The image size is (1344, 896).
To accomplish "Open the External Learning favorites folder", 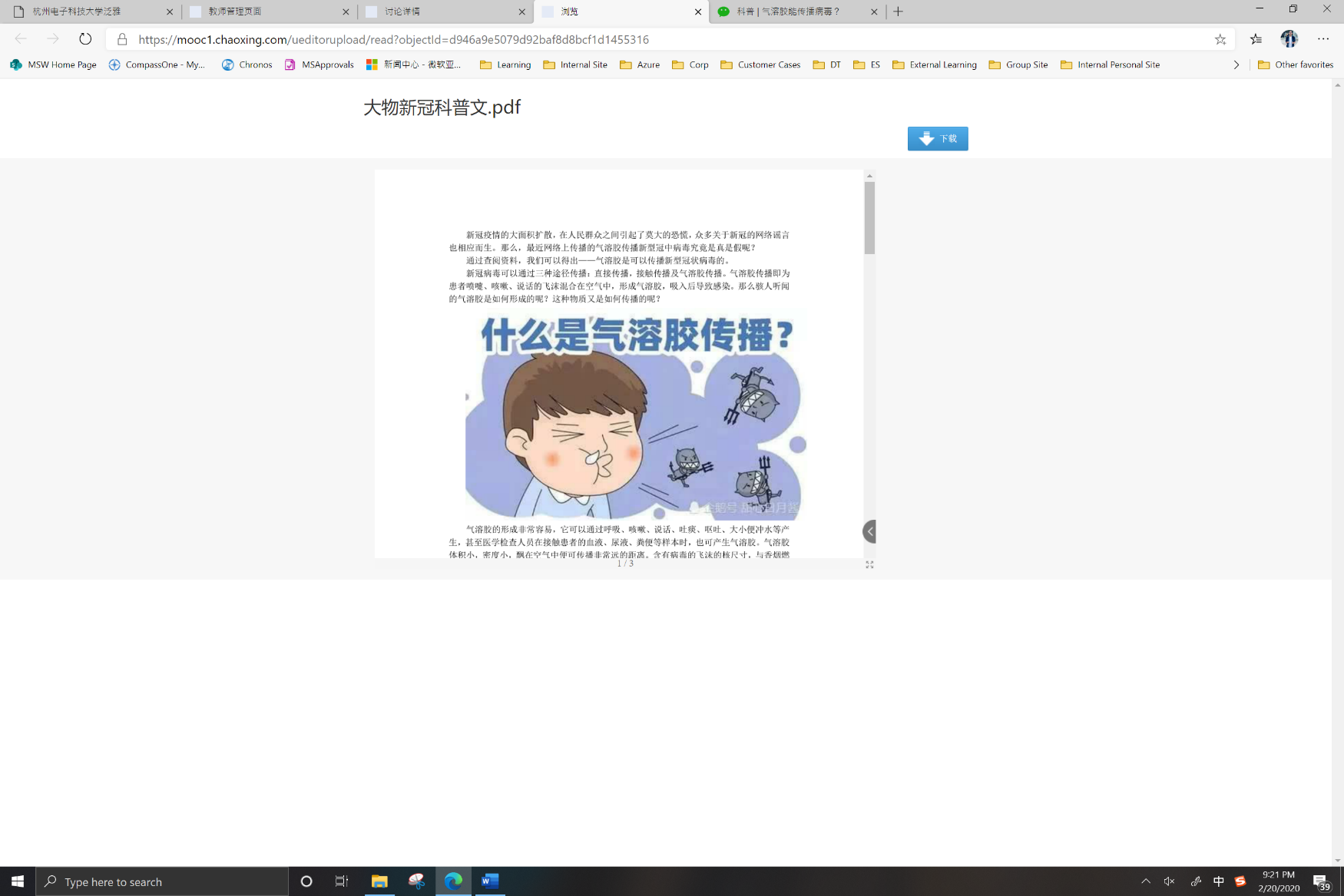I will [935, 64].
